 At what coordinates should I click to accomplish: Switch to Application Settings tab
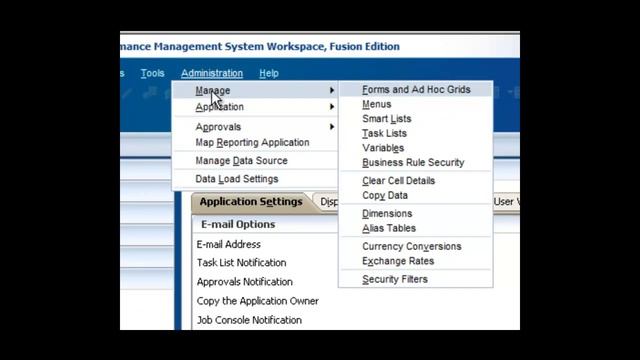click(251, 202)
